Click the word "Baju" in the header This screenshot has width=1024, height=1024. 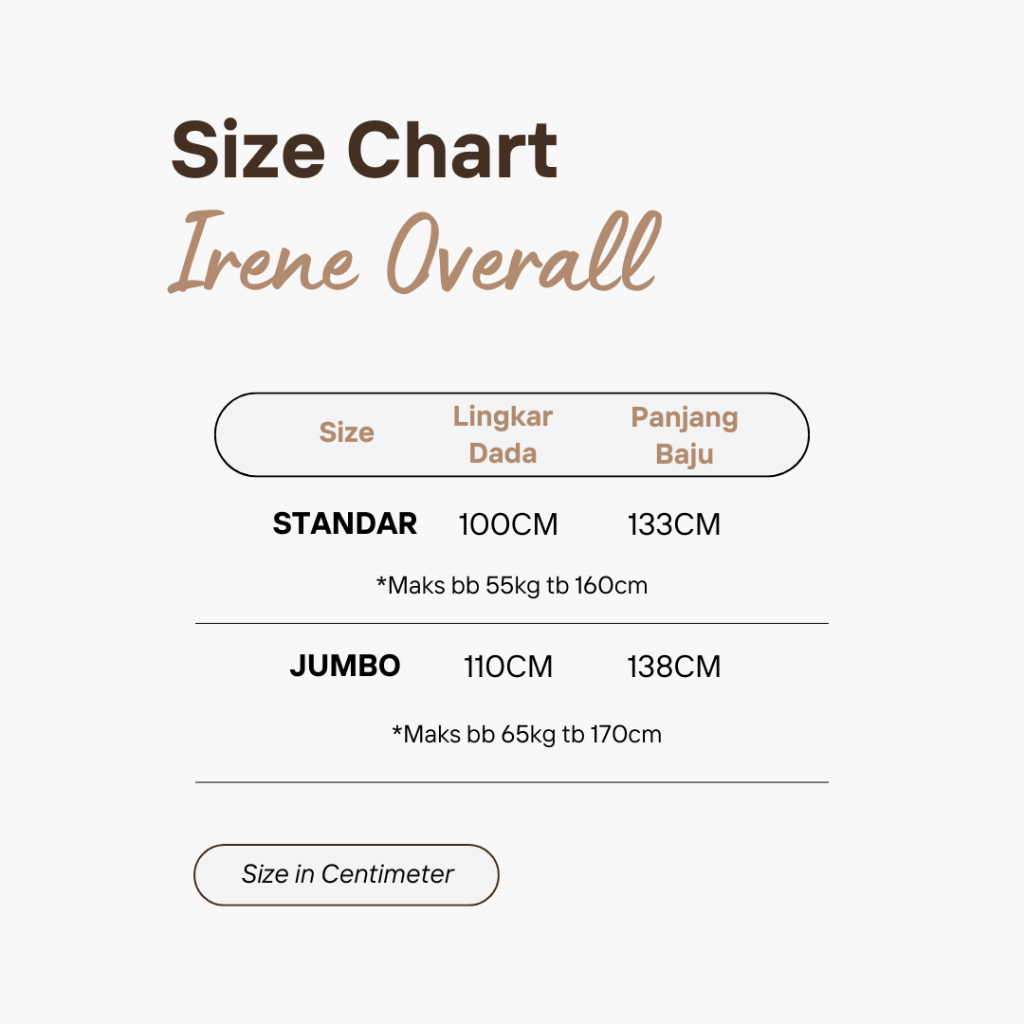point(684,454)
